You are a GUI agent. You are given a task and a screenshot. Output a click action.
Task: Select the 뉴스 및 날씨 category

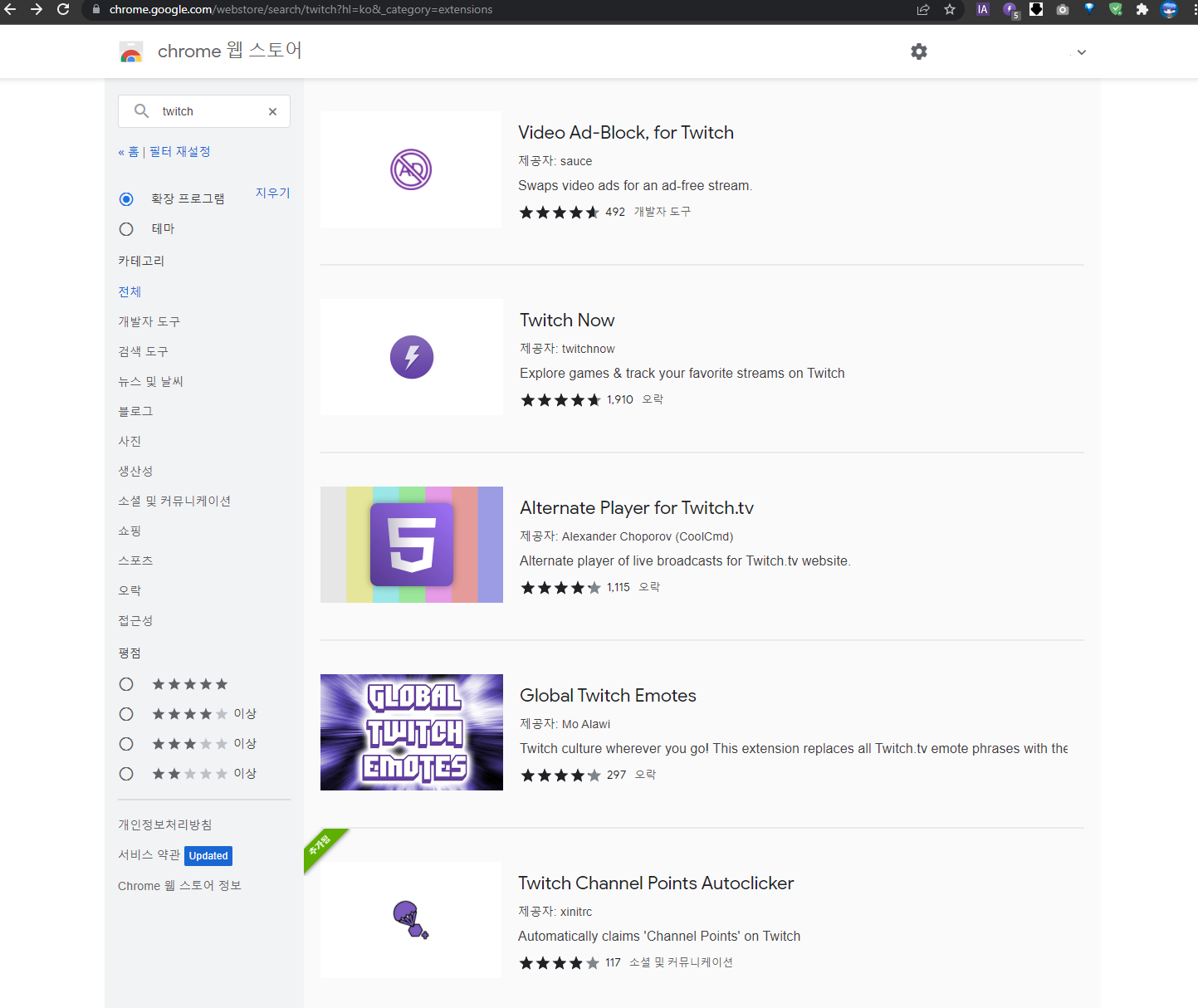[x=150, y=381]
